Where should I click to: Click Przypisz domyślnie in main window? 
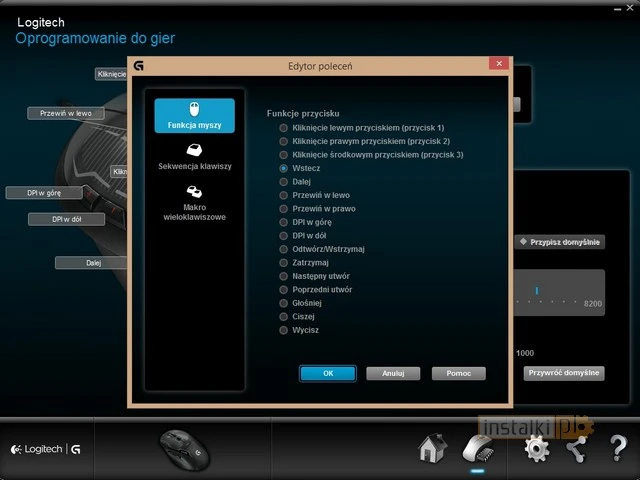tap(560, 242)
